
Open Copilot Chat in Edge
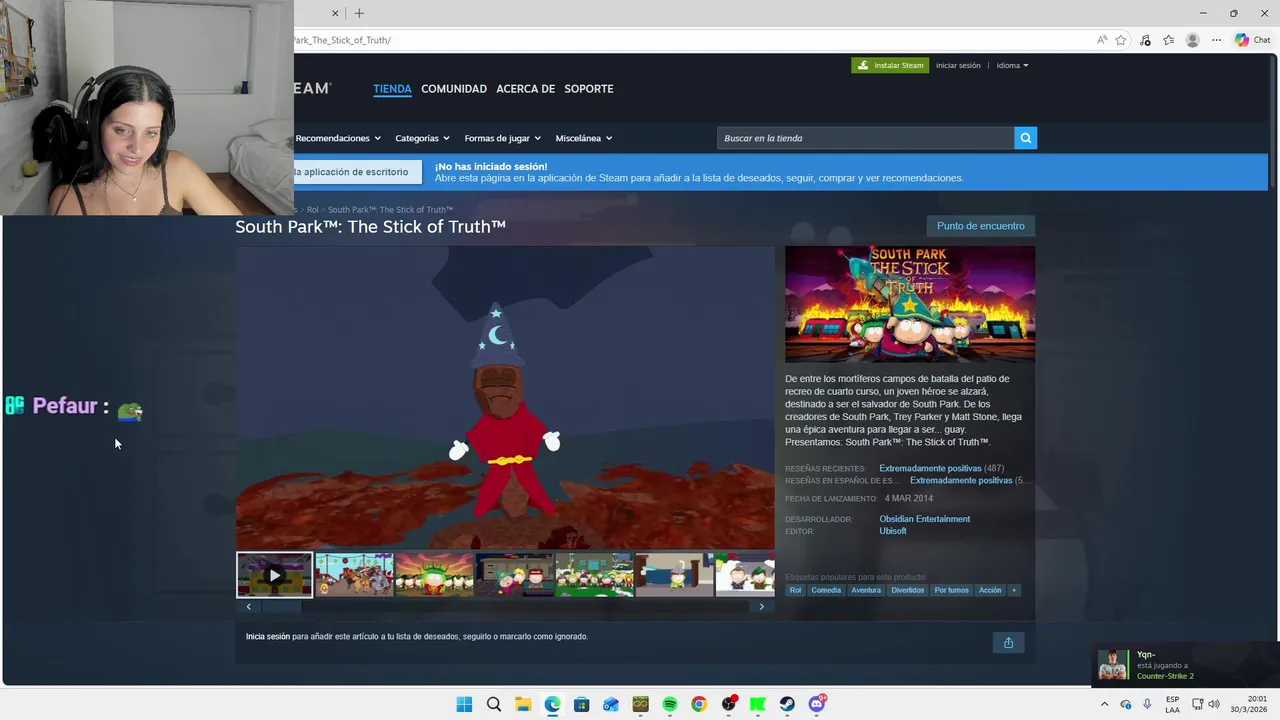click(1253, 40)
